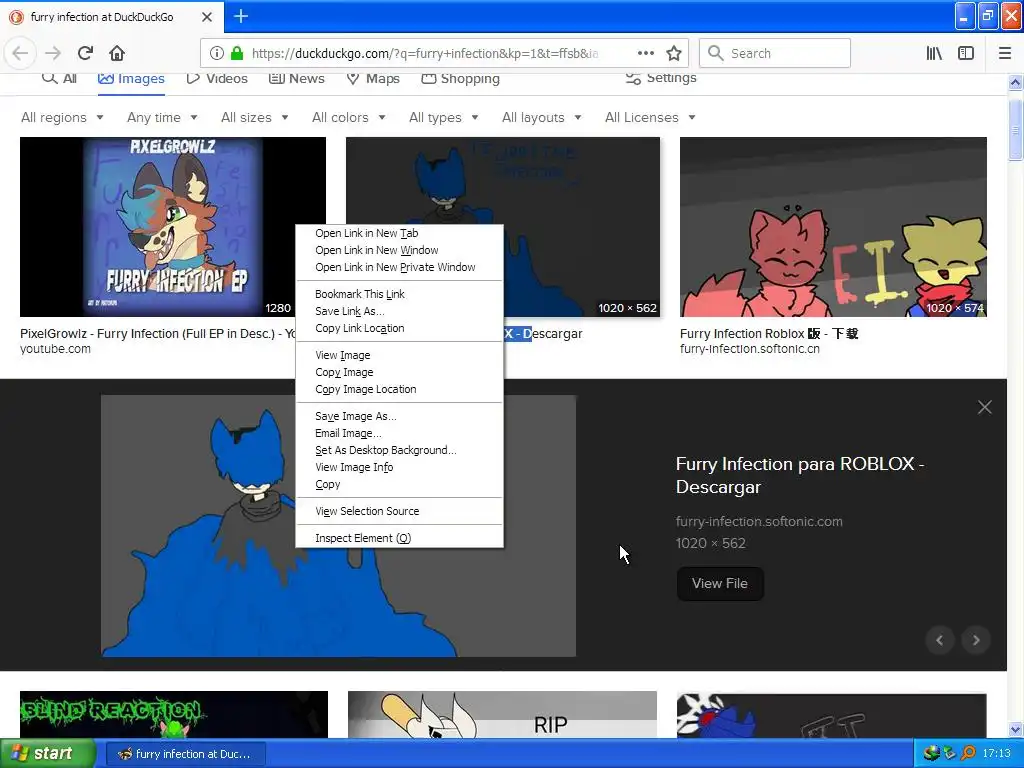Go to the Maps tab

pos(373,78)
